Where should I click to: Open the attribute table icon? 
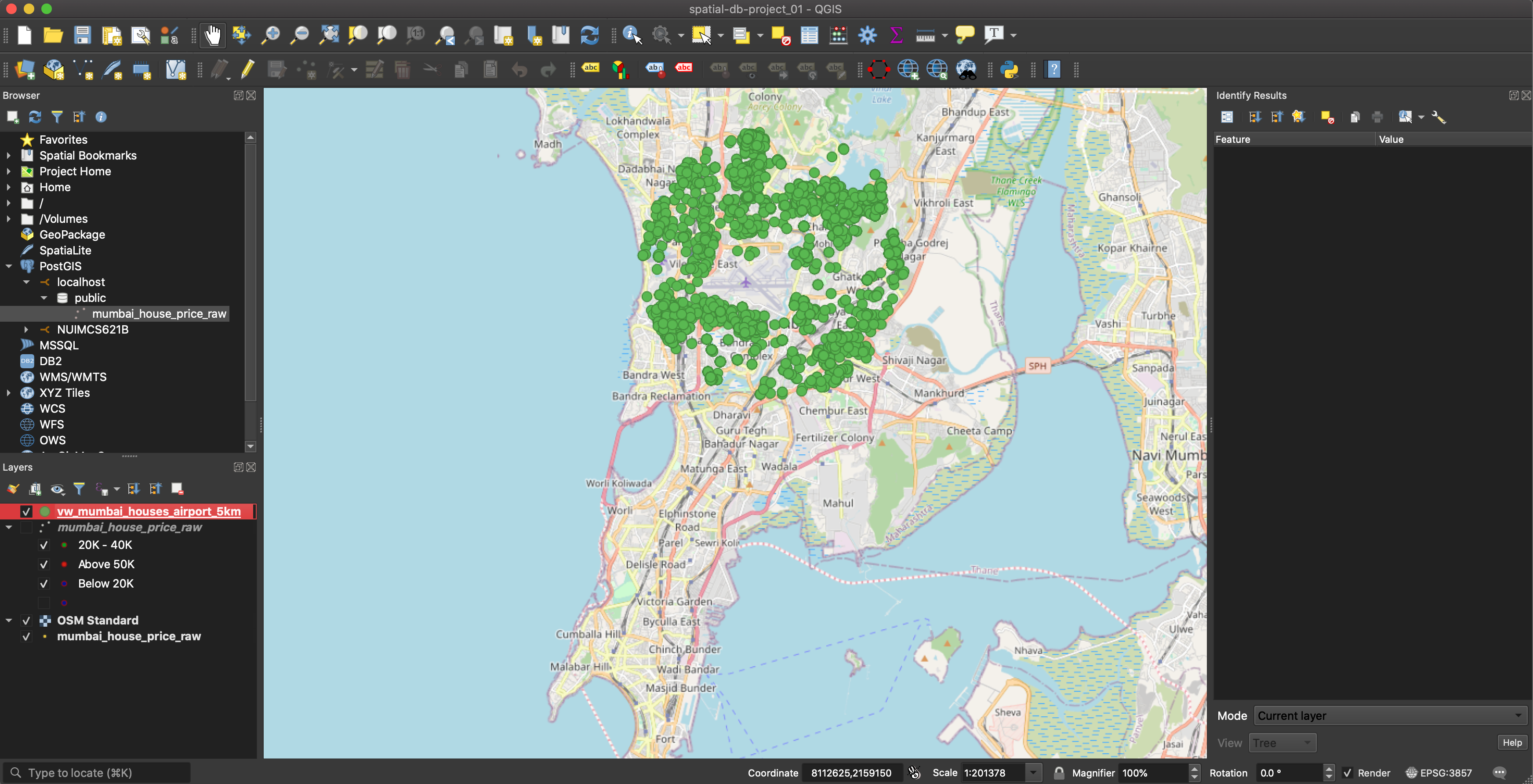tap(809, 36)
